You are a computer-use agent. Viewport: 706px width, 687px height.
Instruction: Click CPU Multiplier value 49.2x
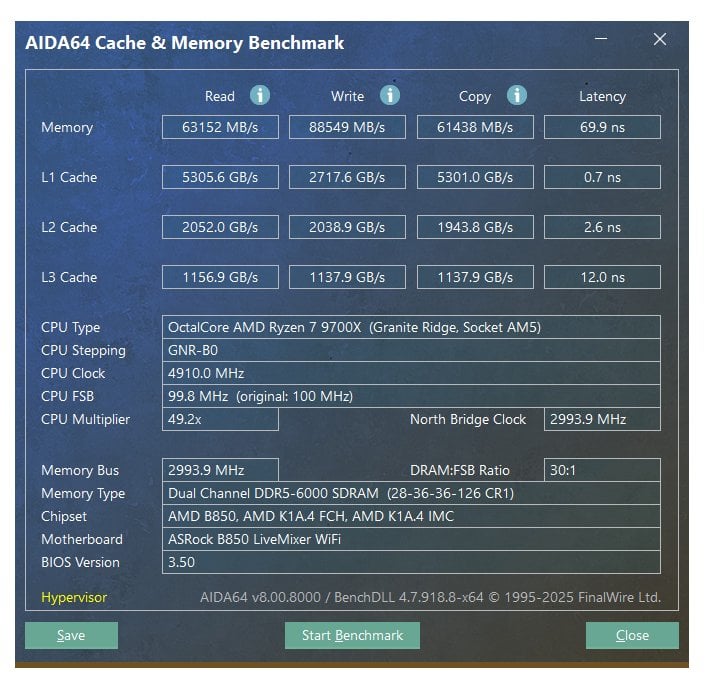click(x=220, y=419)
